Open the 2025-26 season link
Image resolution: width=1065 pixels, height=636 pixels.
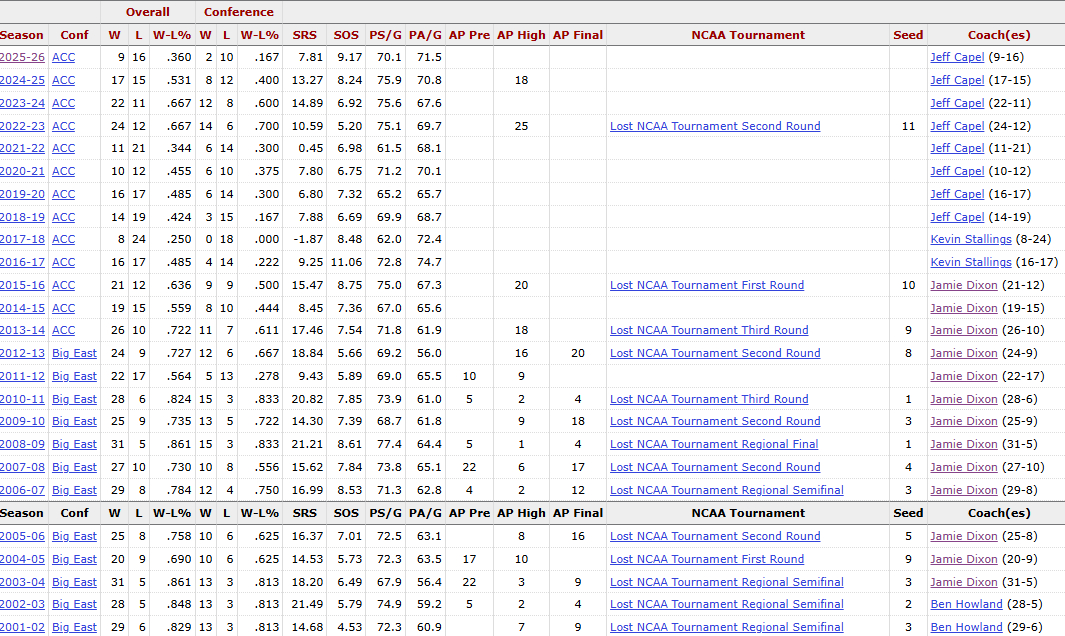click(22, 57)
